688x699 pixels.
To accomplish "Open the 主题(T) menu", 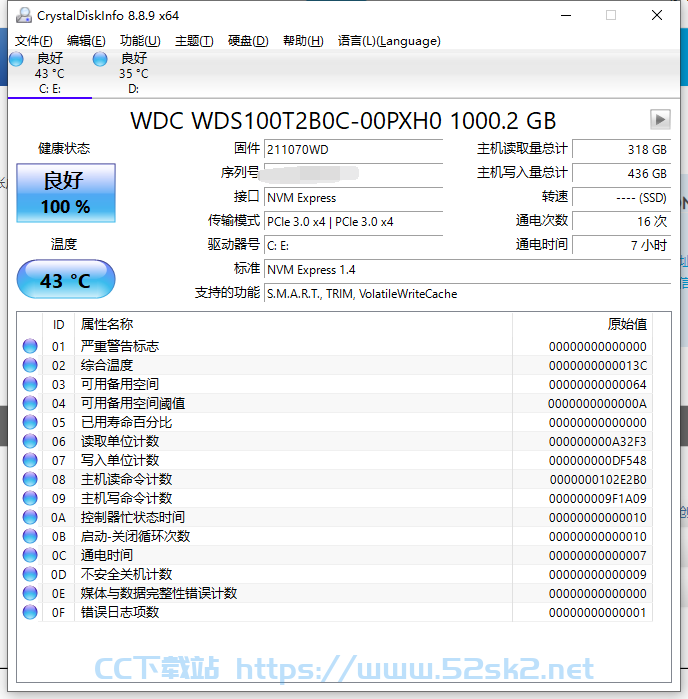I will [194, 41].
